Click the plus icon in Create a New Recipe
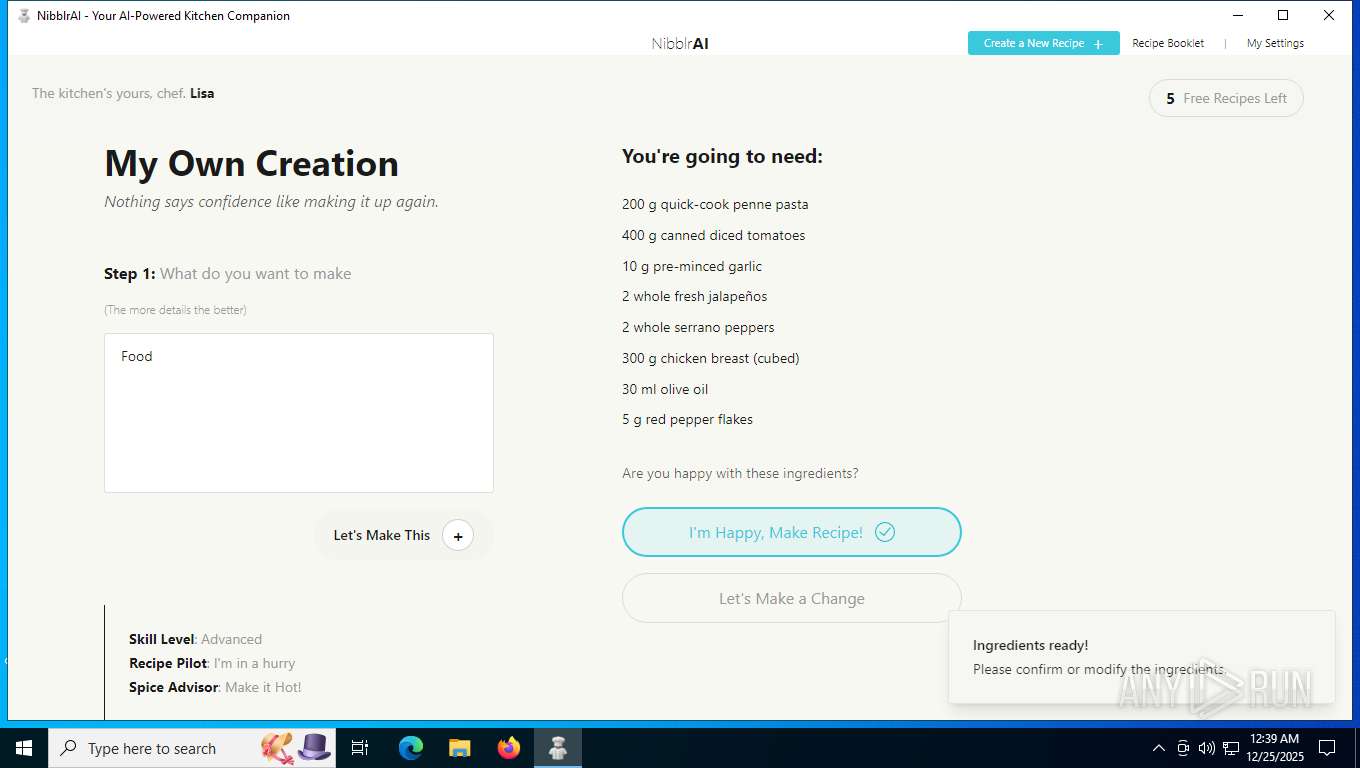Image resolution: width=1360 pixels, height=768 pixels. pyautogui.click(x=1098, y=44)
